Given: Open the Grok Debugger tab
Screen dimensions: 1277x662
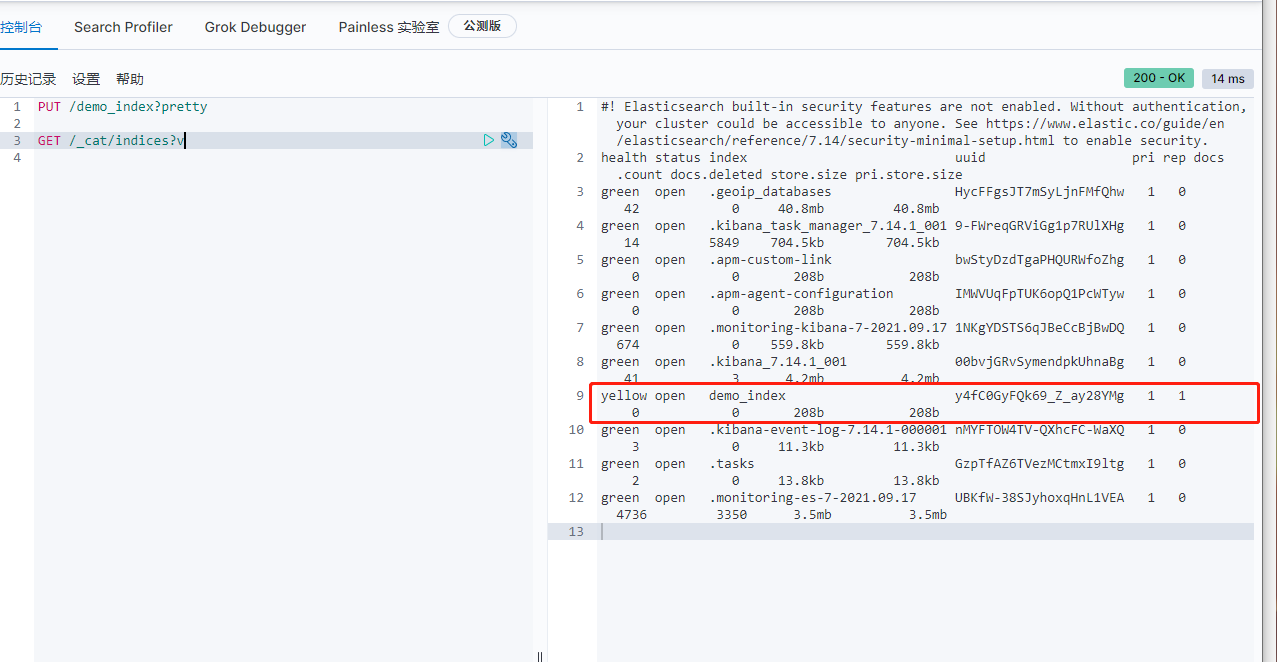Looking at the screenshot, I should (255, 27).
